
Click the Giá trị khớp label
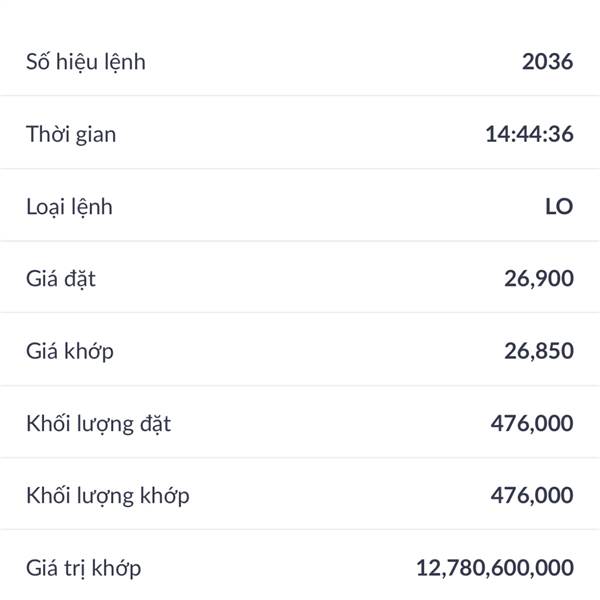(83, 568)
